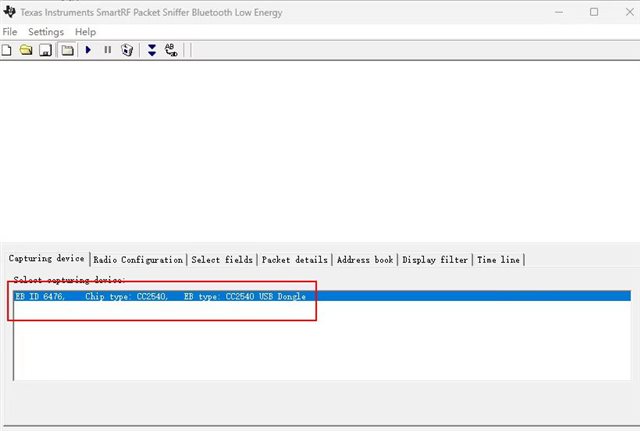Open the File menu
The width and height of the screenshot is (640, 431).
click(10, 32)
